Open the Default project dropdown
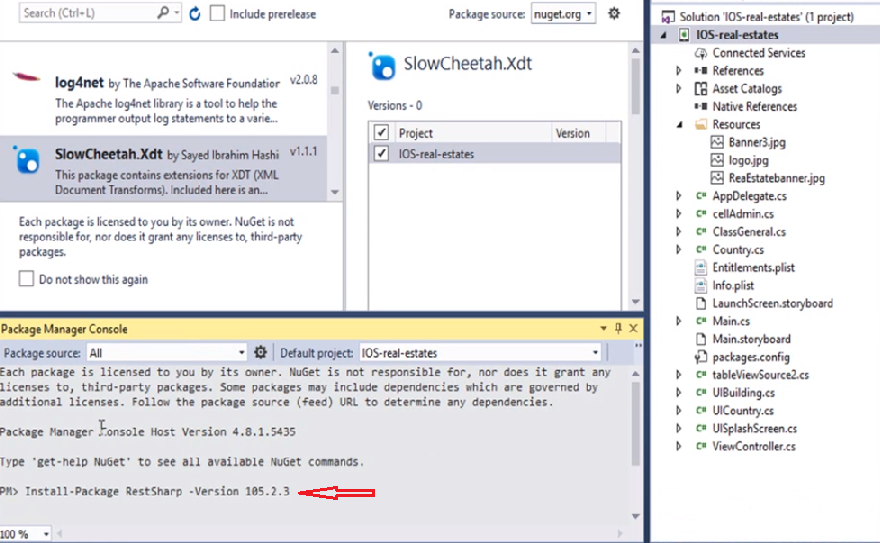 (480, 353)
